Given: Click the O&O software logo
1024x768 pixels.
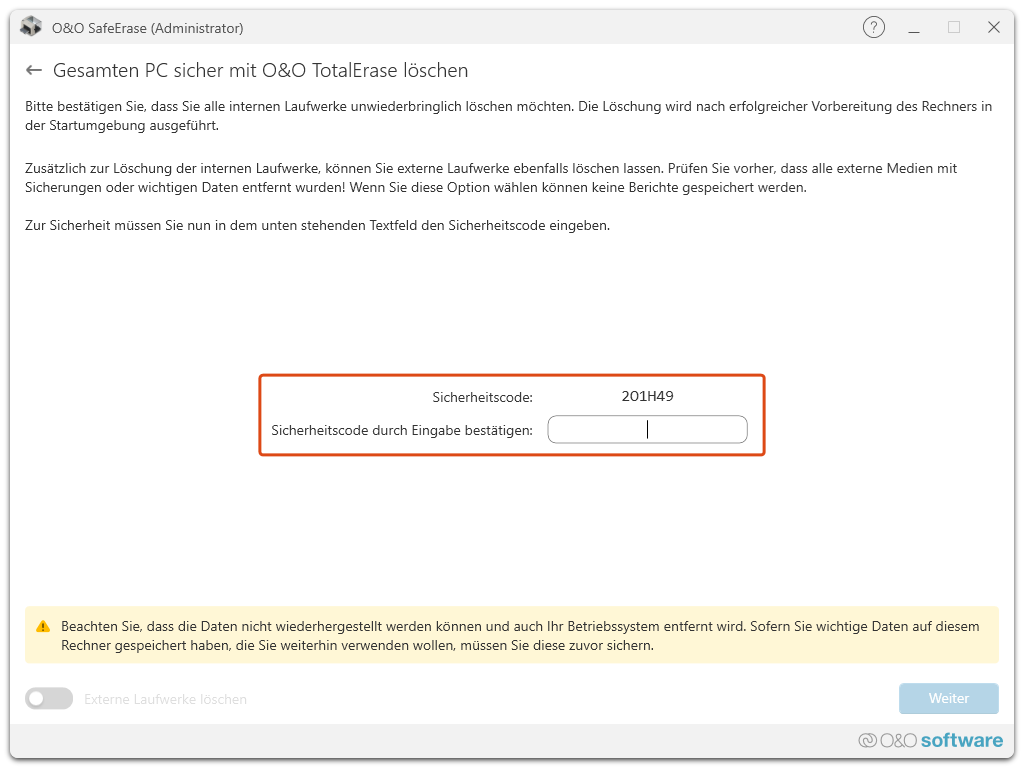Looking at the screenshot, I should (930, 741).
